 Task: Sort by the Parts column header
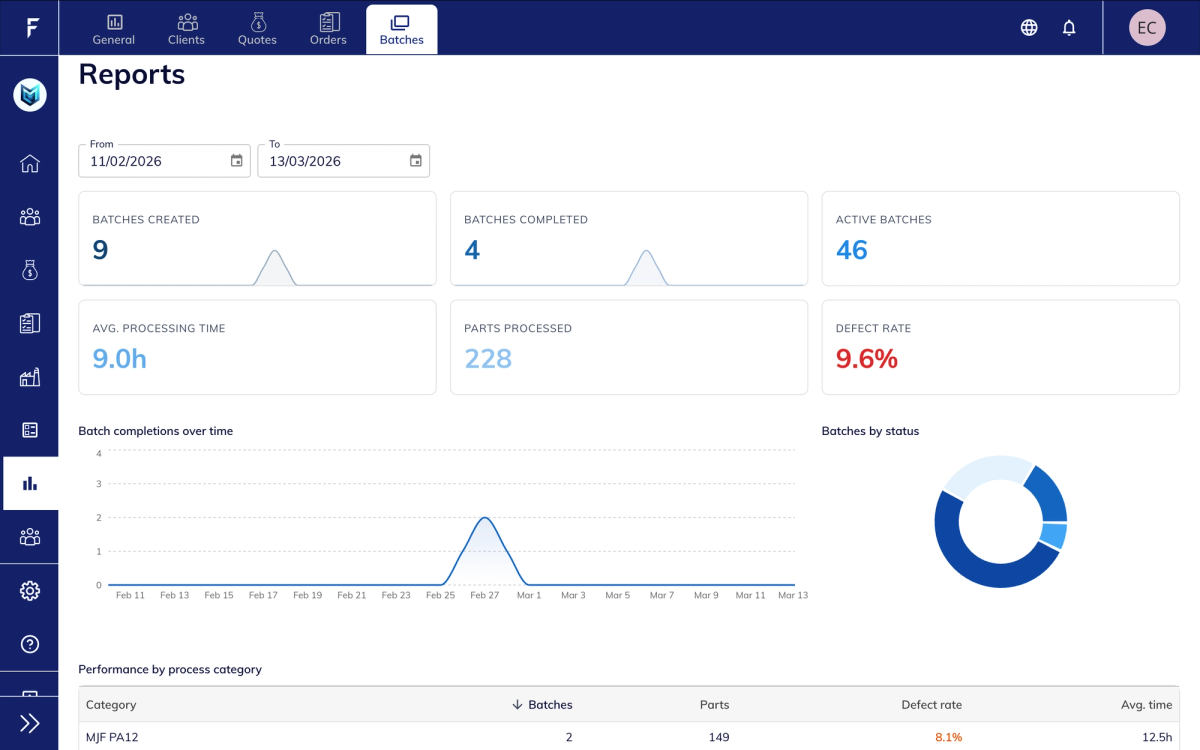coord(714,705)
